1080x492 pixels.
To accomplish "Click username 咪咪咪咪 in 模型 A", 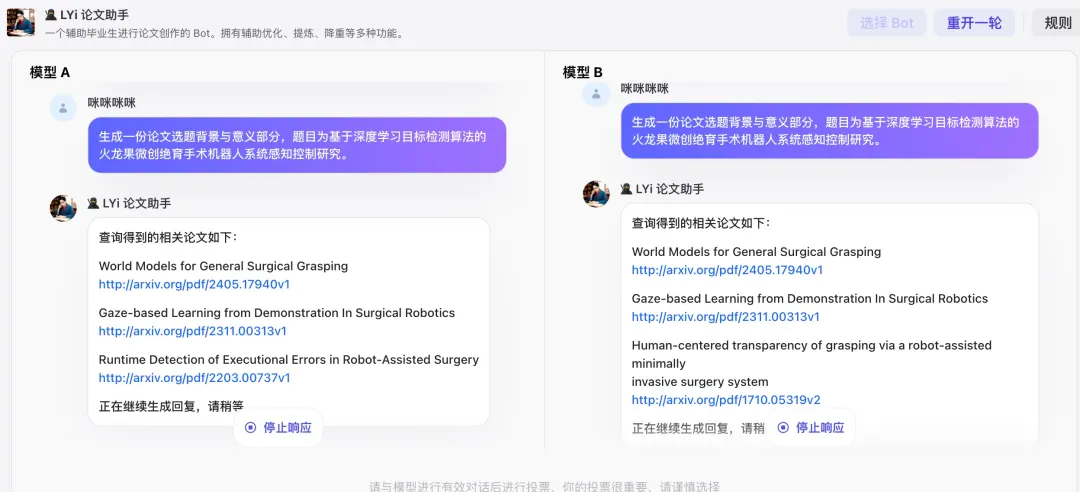I will coord(112,103).
